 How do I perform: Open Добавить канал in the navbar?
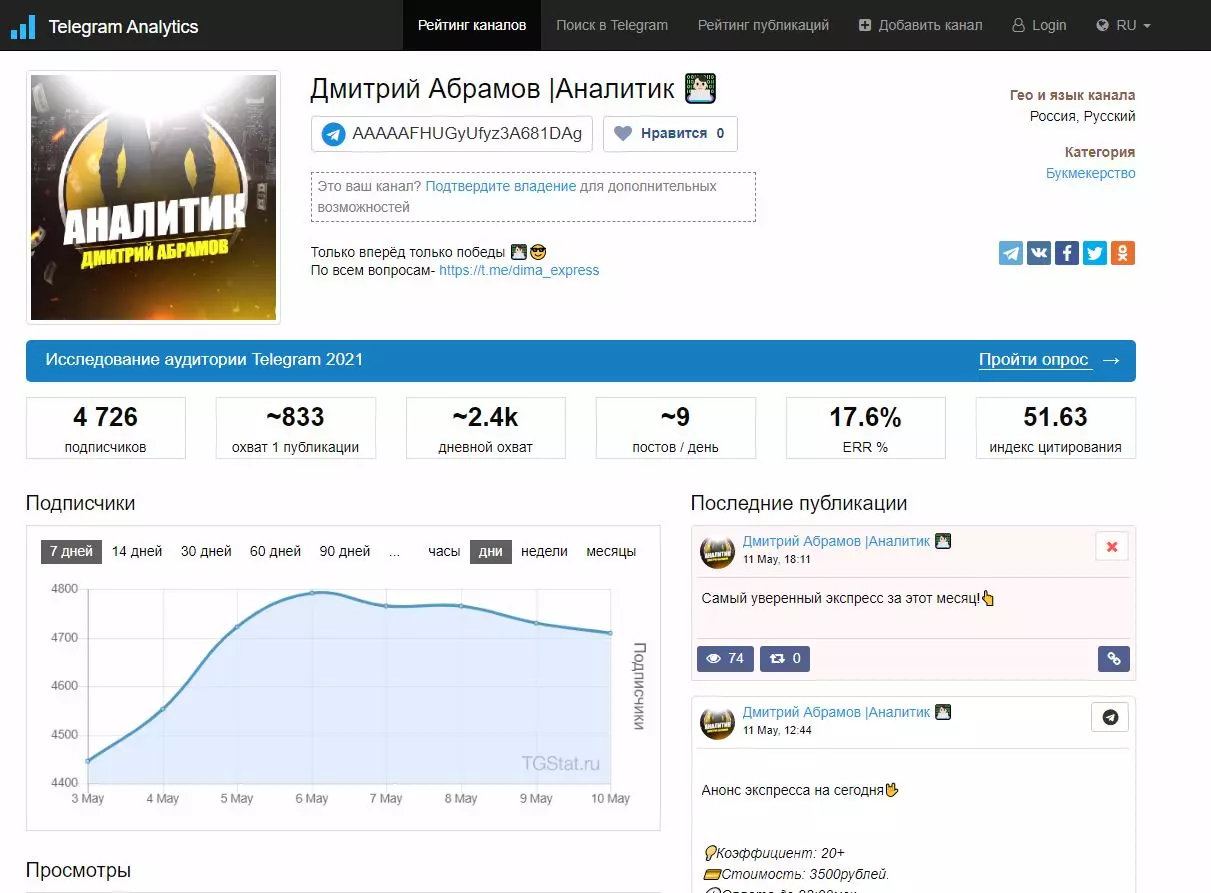point(920,25)
